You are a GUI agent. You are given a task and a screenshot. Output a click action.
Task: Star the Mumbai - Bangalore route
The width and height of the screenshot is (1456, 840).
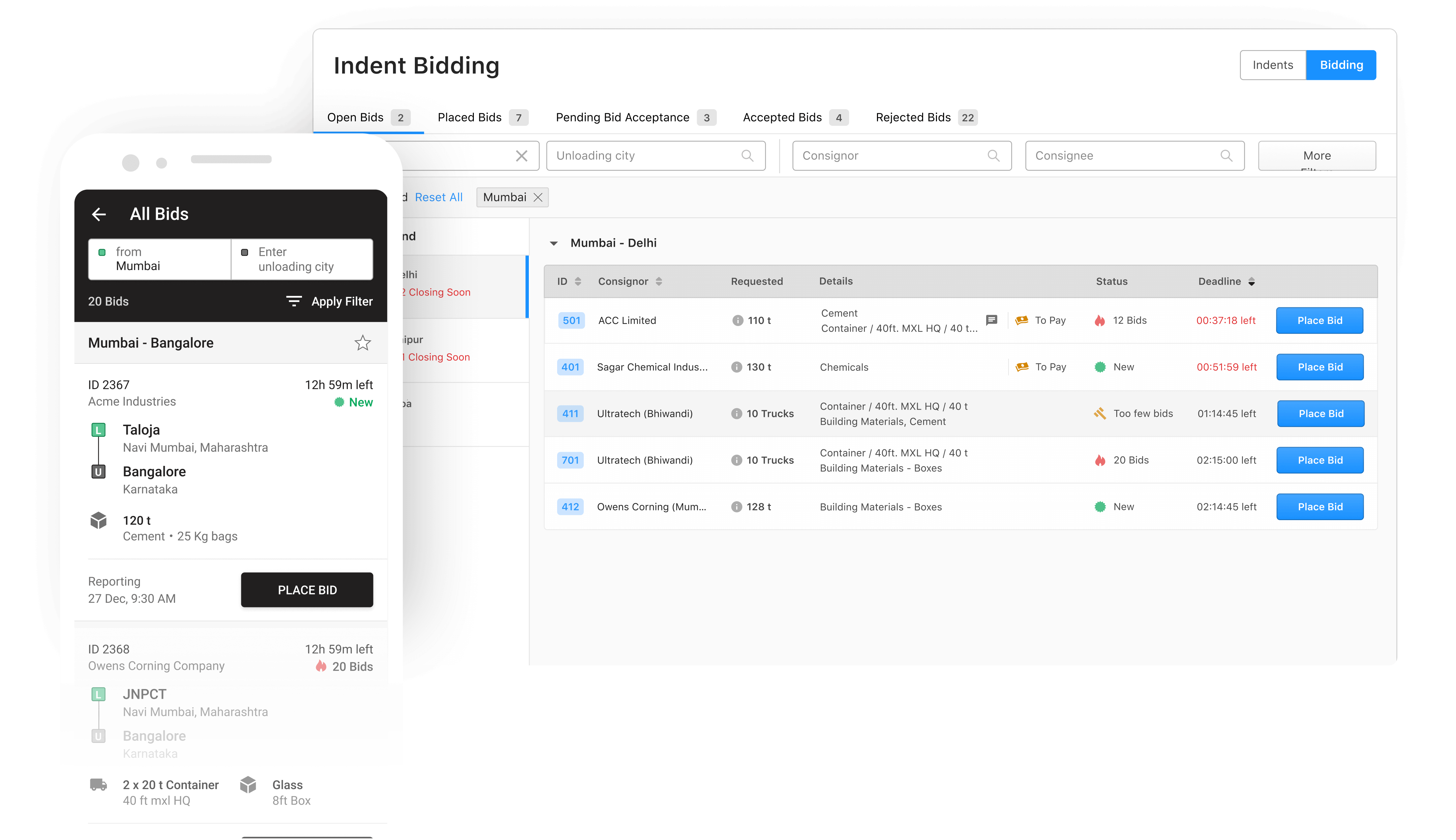point(362,343)
